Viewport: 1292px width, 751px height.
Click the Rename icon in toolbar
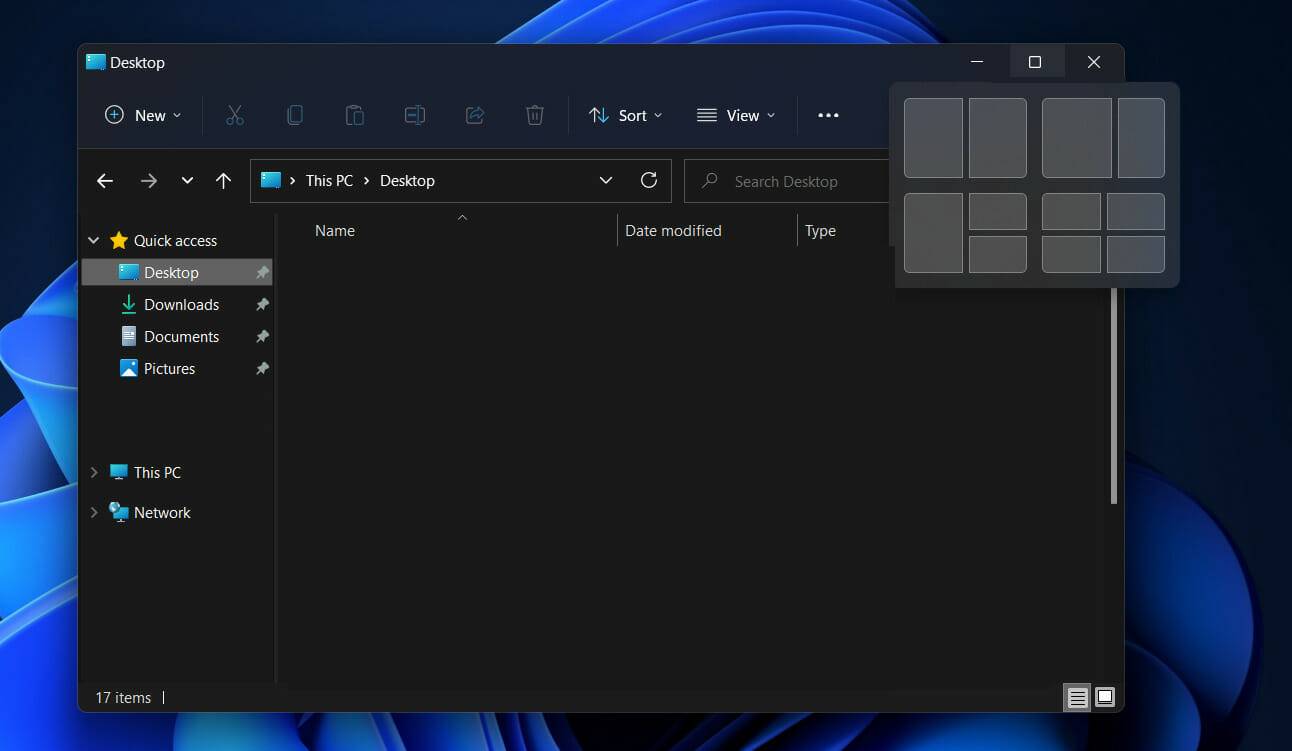pyautogui.click(x=415, y=115)
